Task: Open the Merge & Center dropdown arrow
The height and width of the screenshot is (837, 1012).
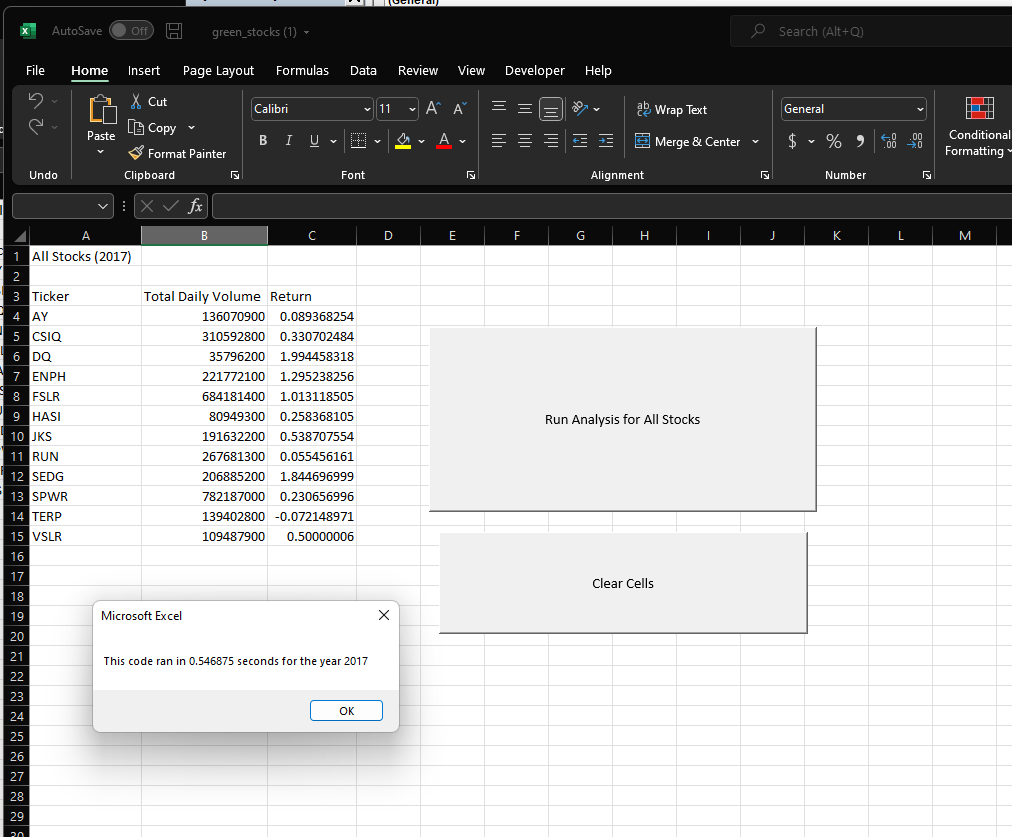Action: point(755,141)
